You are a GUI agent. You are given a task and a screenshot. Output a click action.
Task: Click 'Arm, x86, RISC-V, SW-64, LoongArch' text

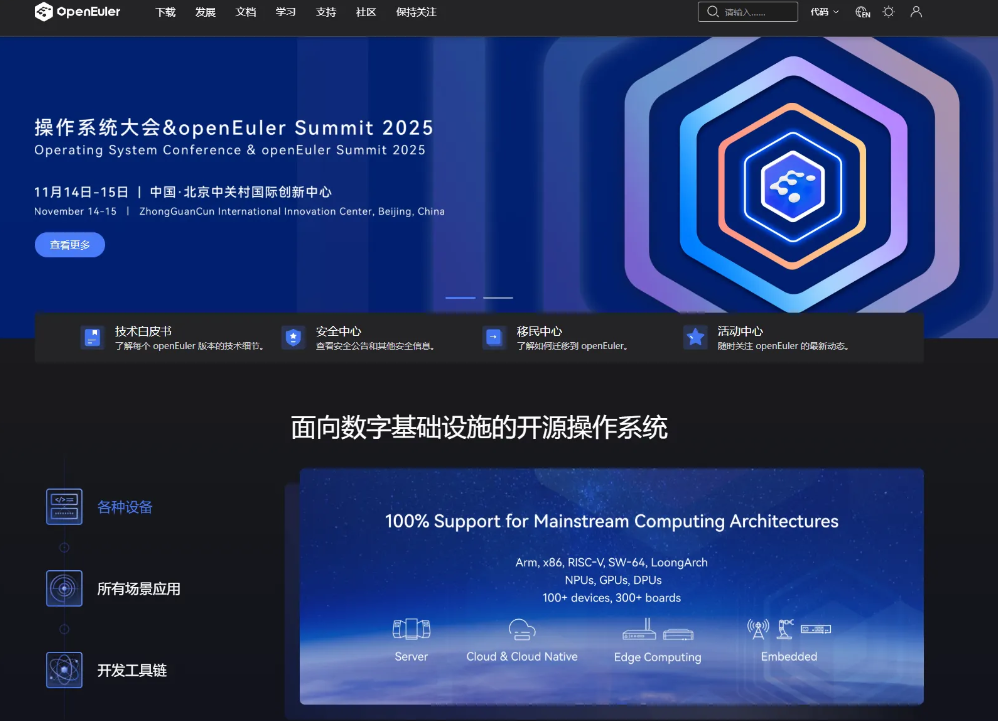pos(612,563)
